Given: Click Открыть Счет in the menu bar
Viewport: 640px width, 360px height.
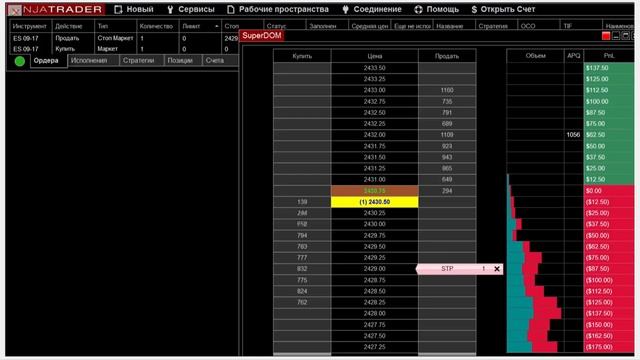Looking at the screenshot, I should click(503, 9).
